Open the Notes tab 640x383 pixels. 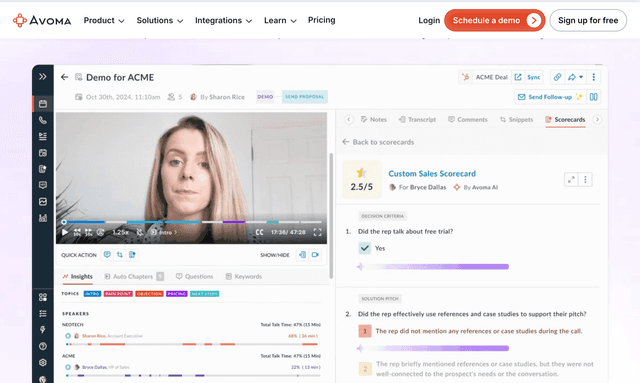coord(373,119)
